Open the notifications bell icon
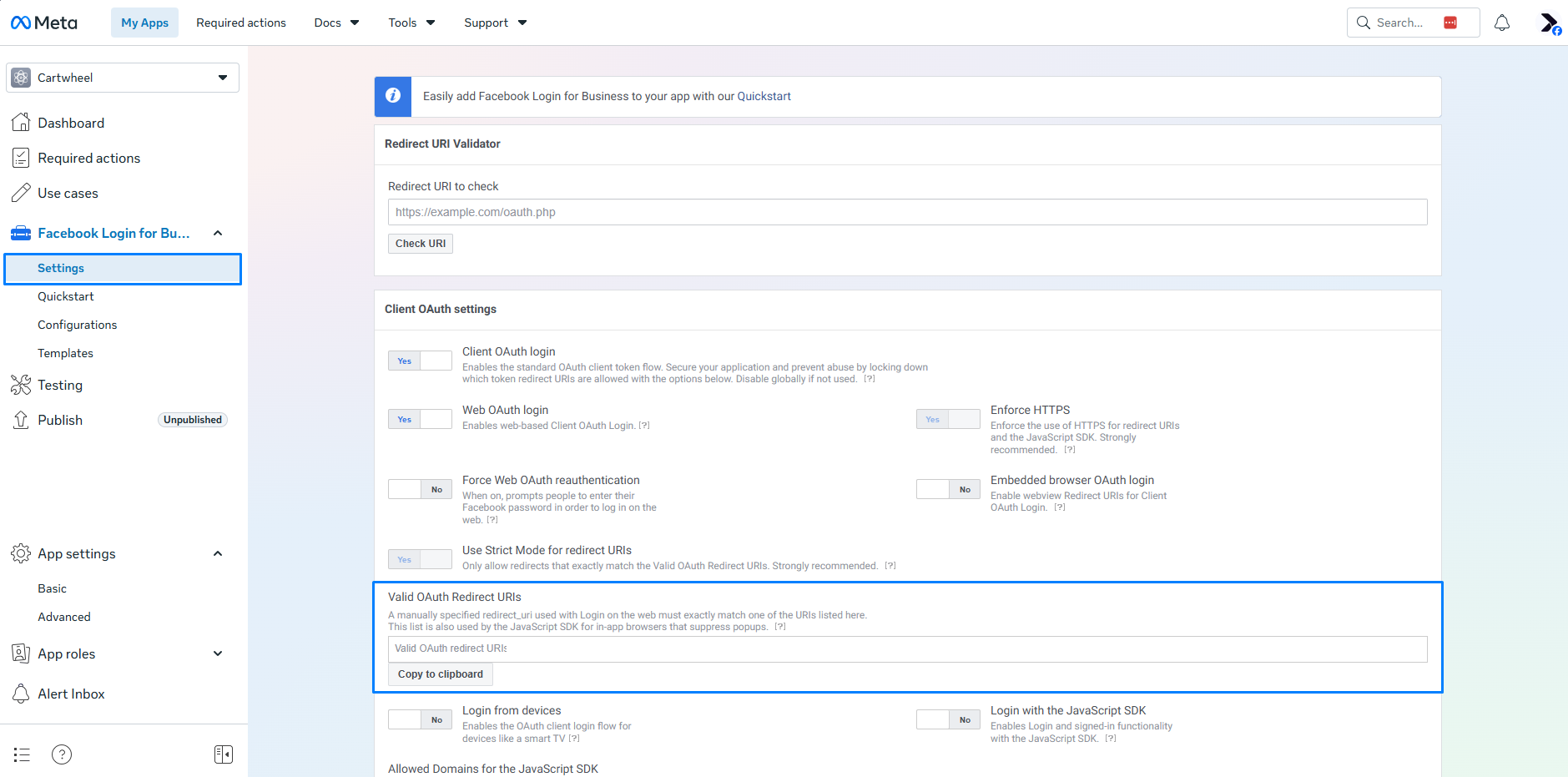 (1501, 23)
